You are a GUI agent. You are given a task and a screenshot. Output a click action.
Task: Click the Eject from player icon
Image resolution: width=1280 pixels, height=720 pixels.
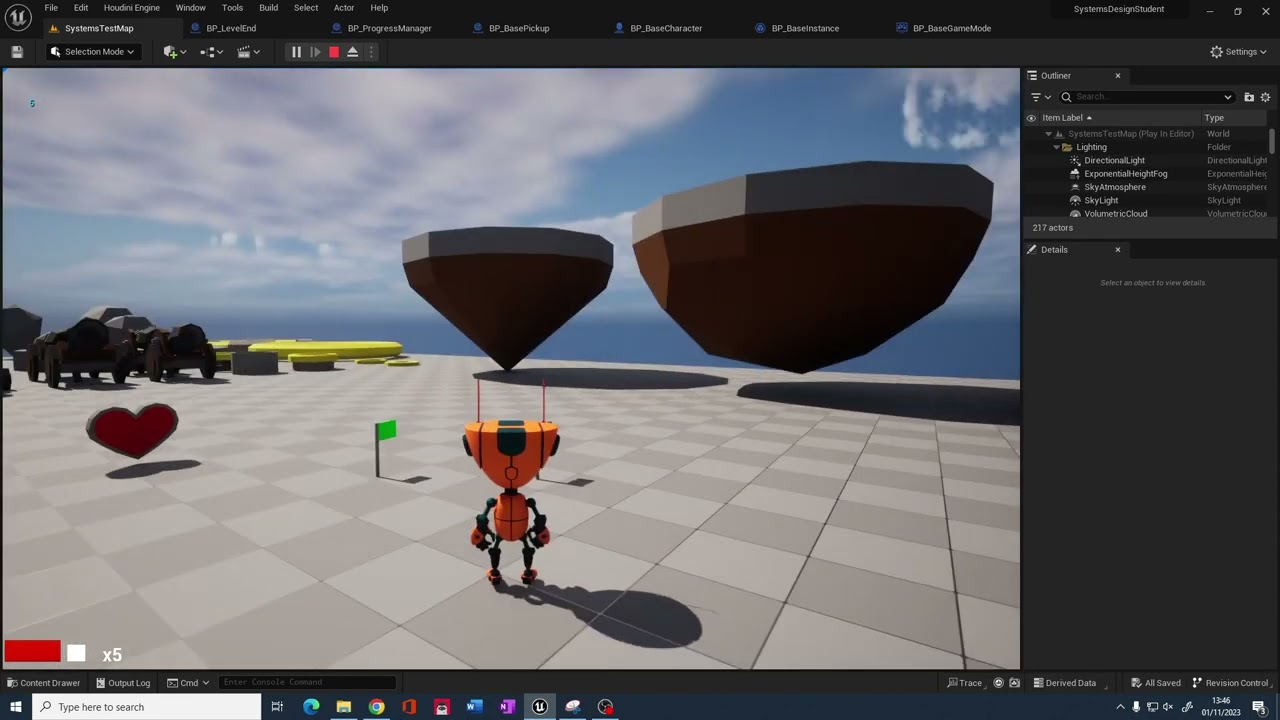(x=353, y=52)
